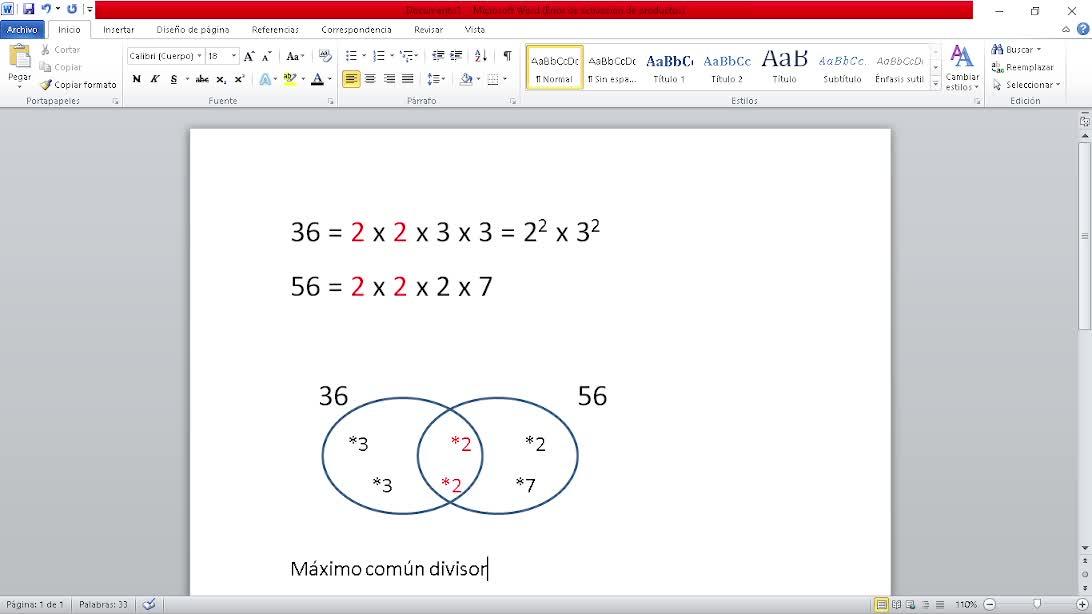Click the font color button

317,79
